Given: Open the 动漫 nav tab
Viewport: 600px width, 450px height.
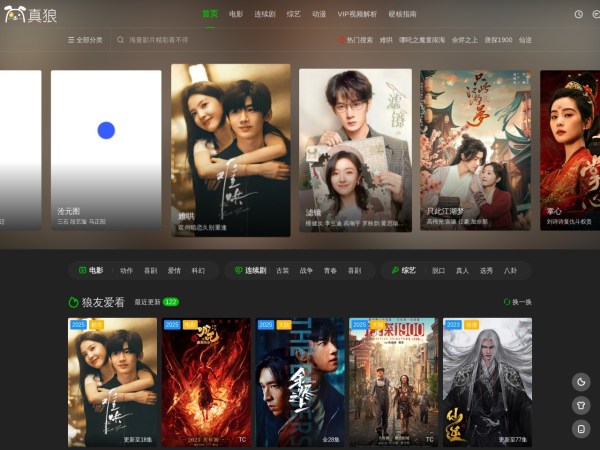Looking at the screenshot, I should click(x=319, y=14).
